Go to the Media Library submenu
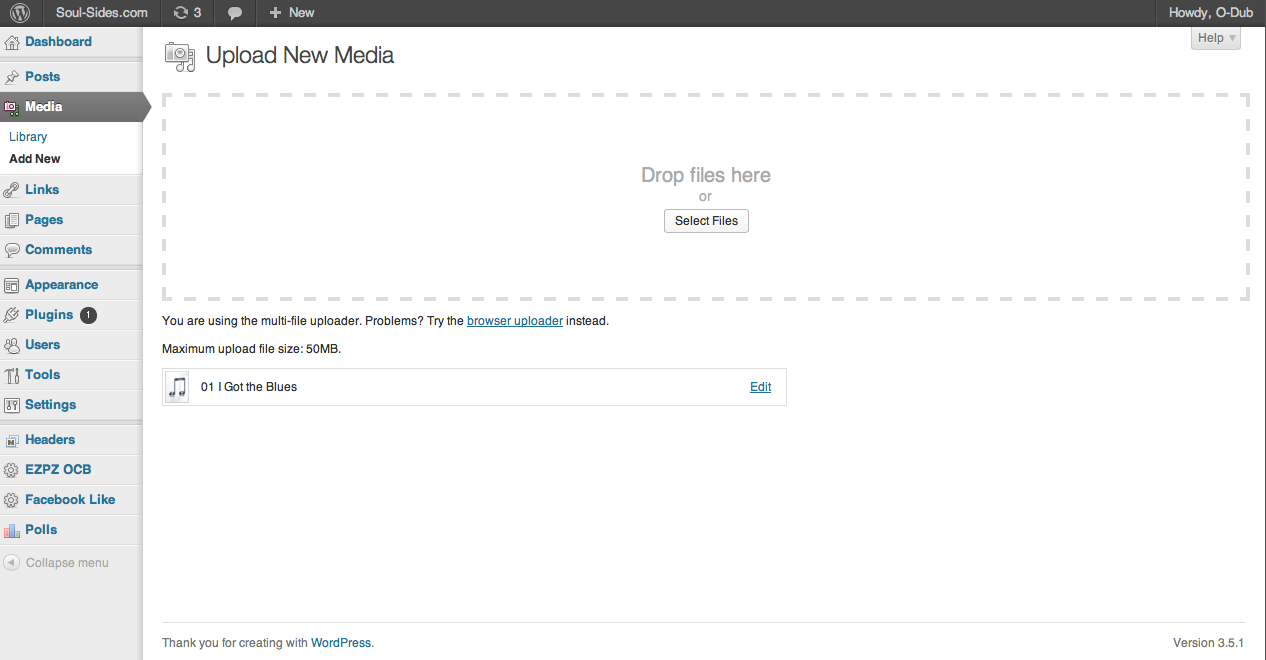The height and width of the screenshot is (660, 1266). (x=28, y=137)
